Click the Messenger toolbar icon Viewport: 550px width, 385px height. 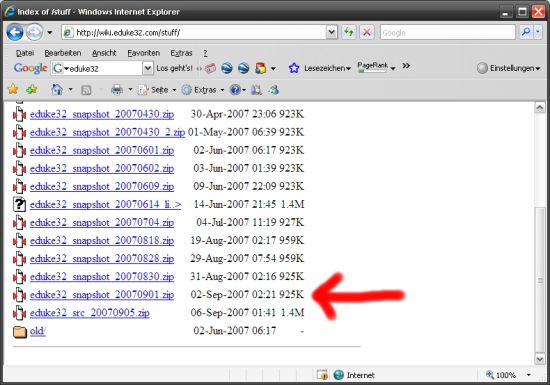[x=274, y=90]
